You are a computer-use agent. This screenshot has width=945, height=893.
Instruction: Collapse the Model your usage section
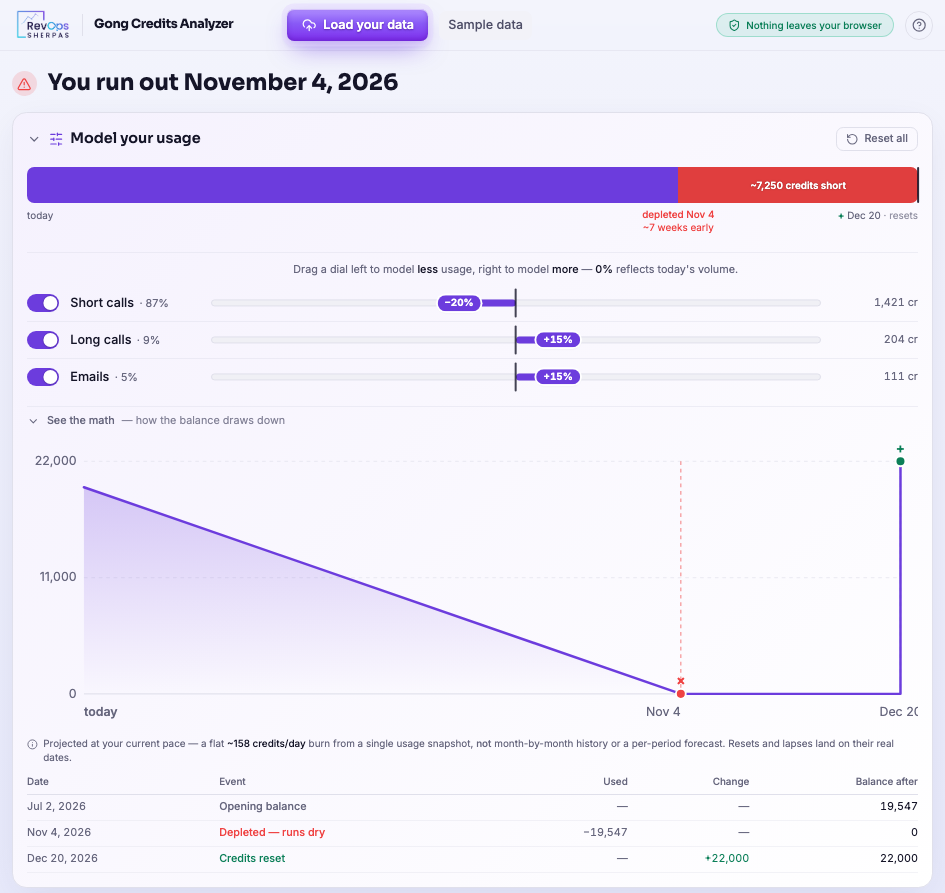(34, 139)
